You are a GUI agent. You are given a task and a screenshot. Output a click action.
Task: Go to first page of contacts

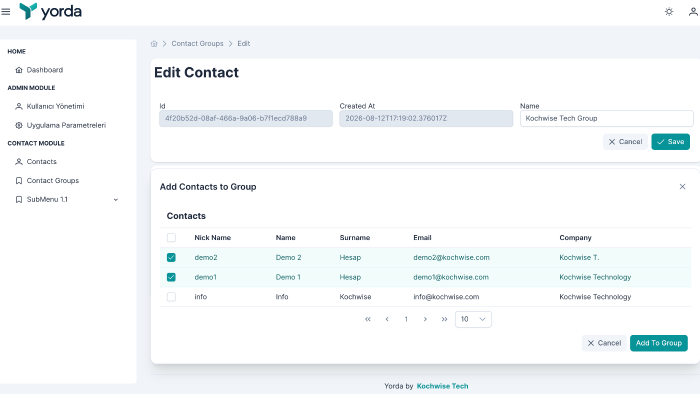(x=368, y=319)
